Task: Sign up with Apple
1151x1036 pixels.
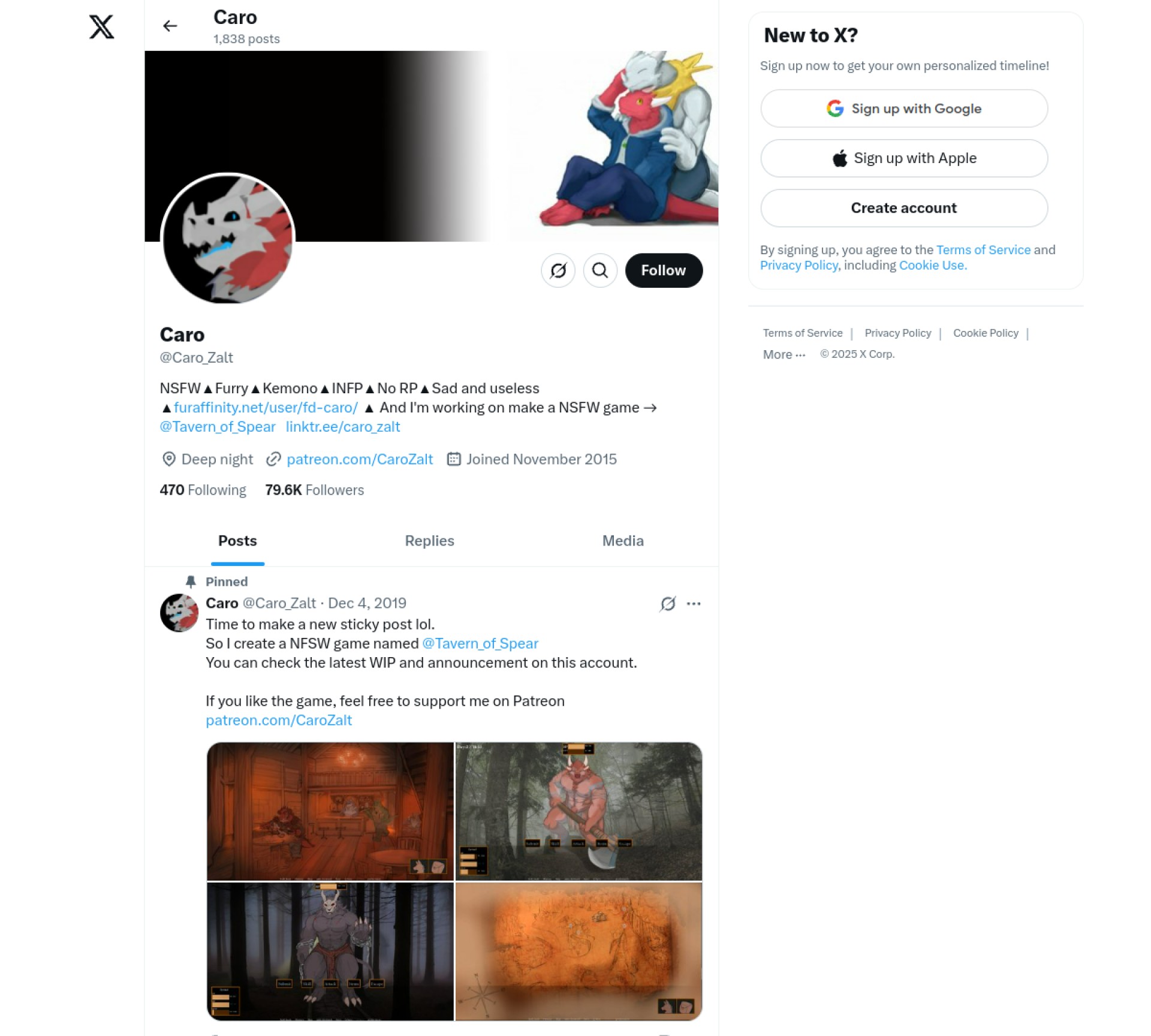Action: tap(904, 158)
